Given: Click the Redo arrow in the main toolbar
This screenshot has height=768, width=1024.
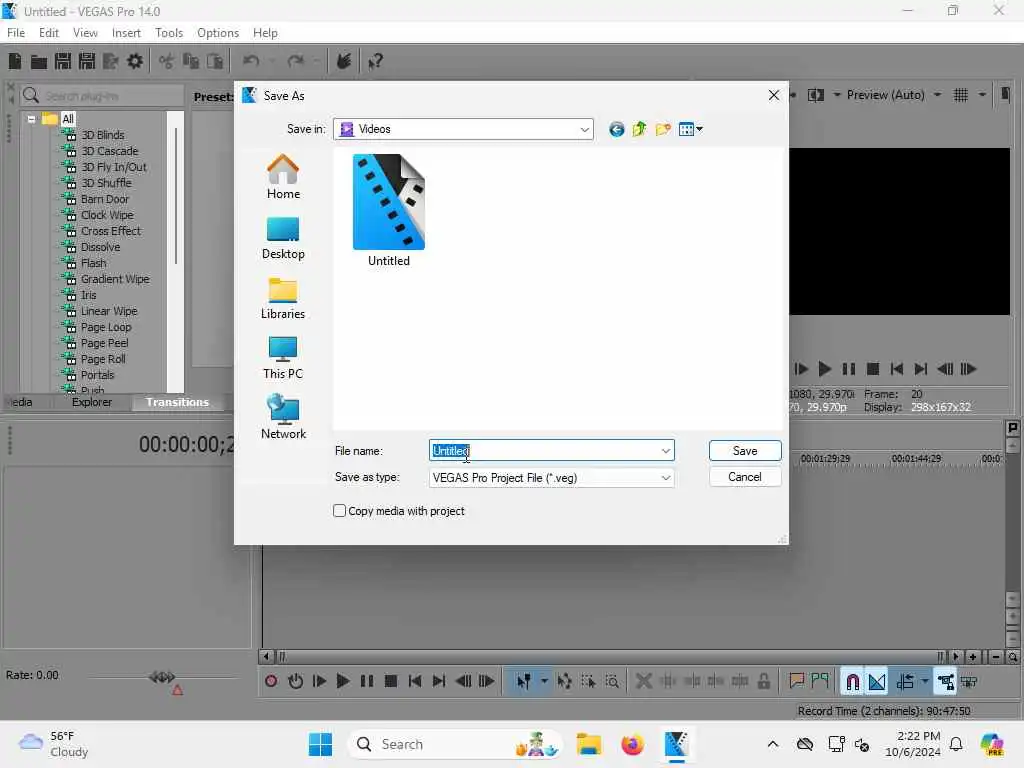Looking at the screenshot, I should [x=296, y=61].
